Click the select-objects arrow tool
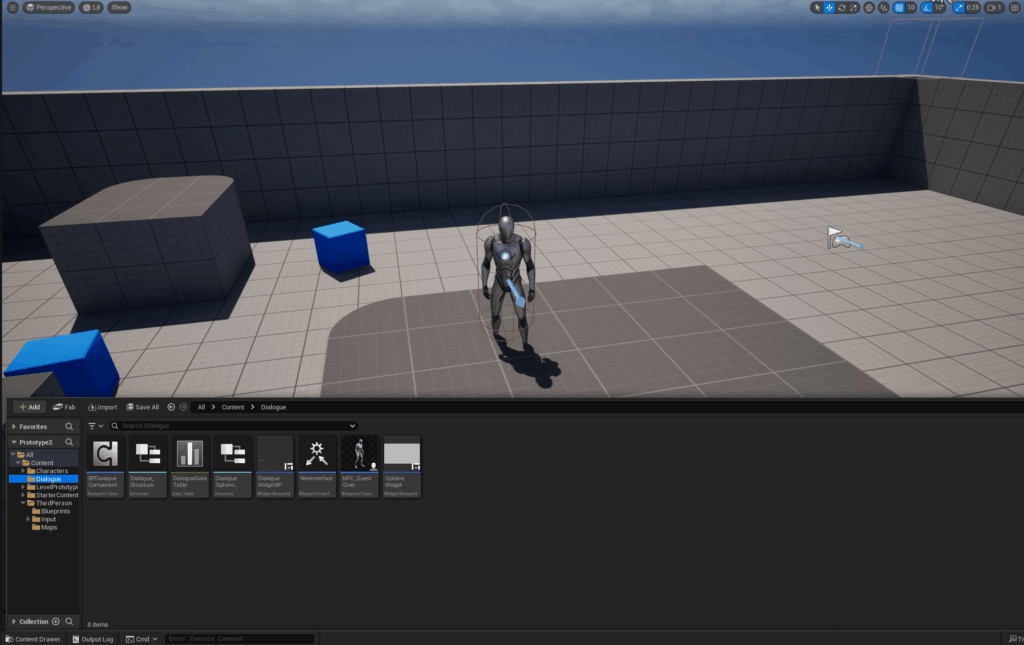 click(818, 7)
